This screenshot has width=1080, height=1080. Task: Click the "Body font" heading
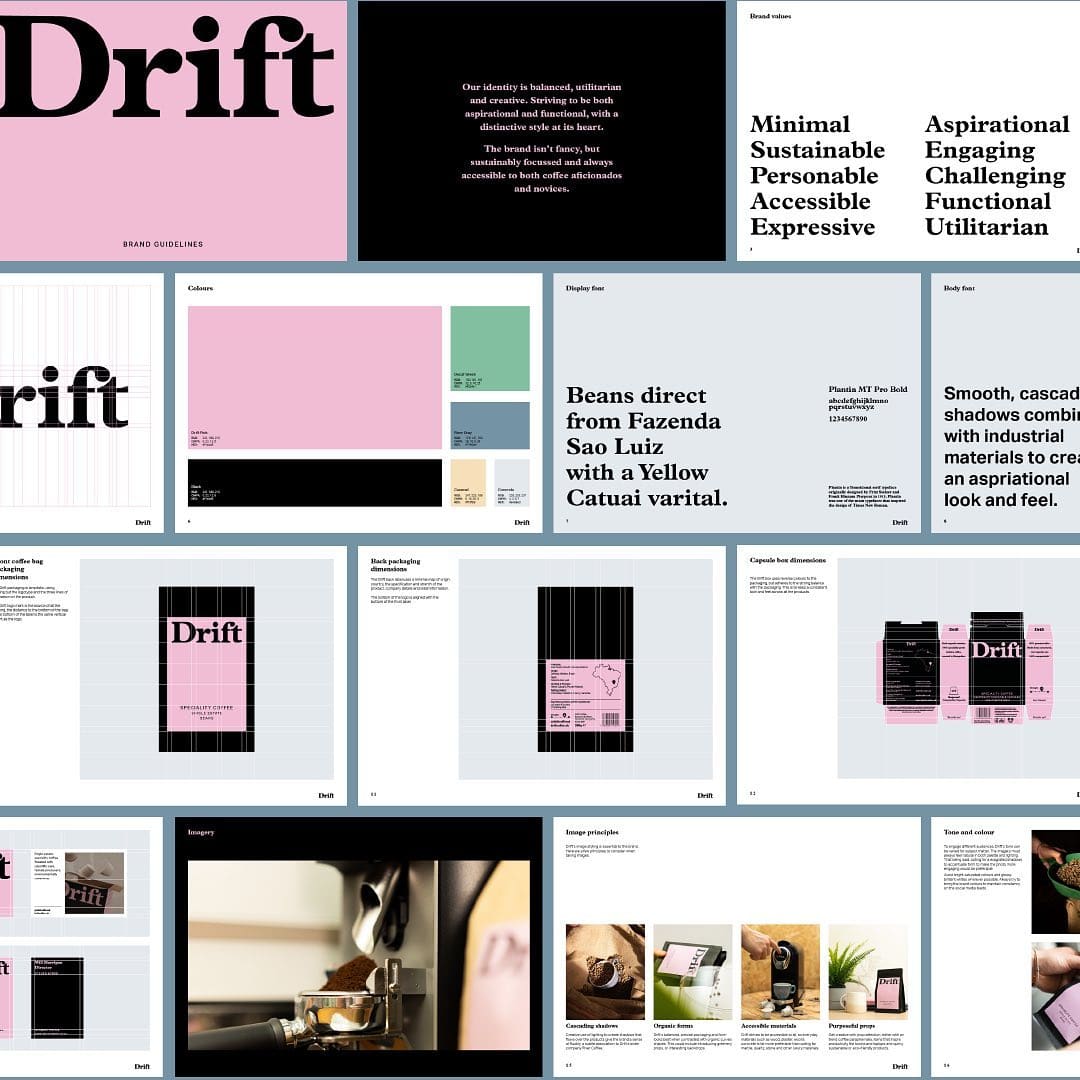point(959,288)
